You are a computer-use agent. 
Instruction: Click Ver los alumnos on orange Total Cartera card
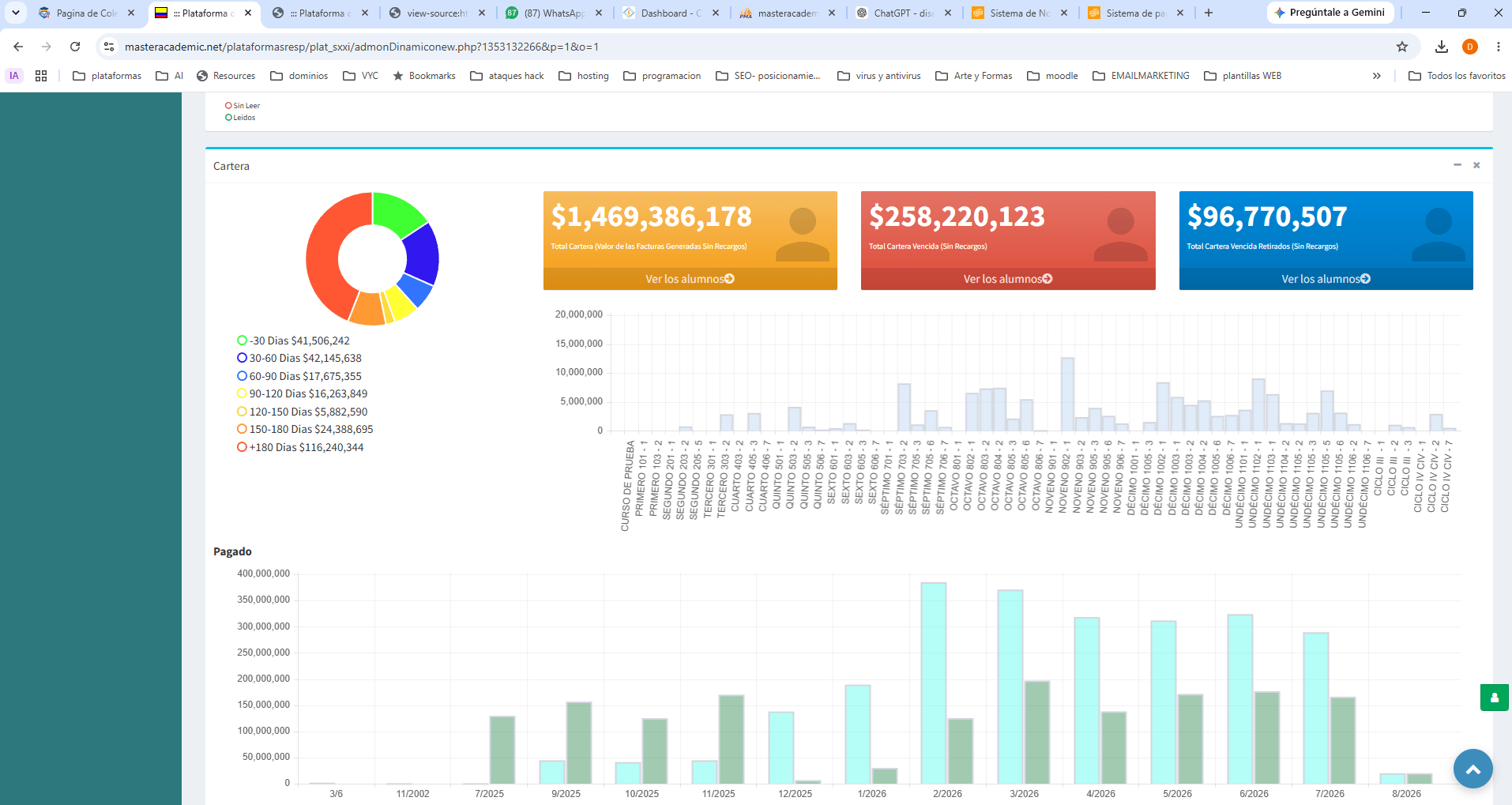pos(690,279)
